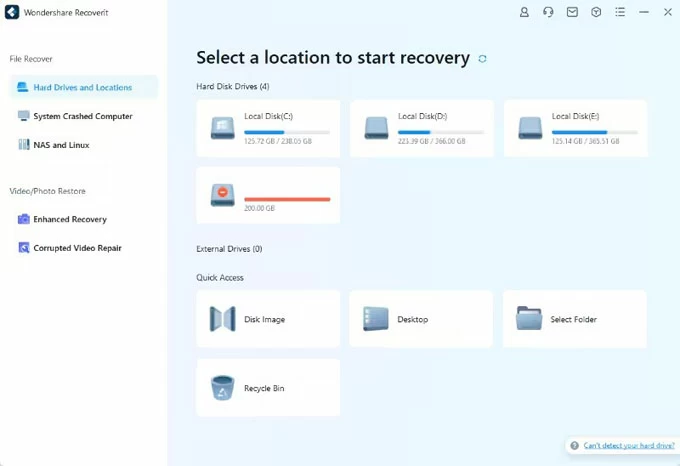The width and height of the screenshot is (680, 466).
Task: Click Local Disk(C:) usage bar
Action: (287, 132)
